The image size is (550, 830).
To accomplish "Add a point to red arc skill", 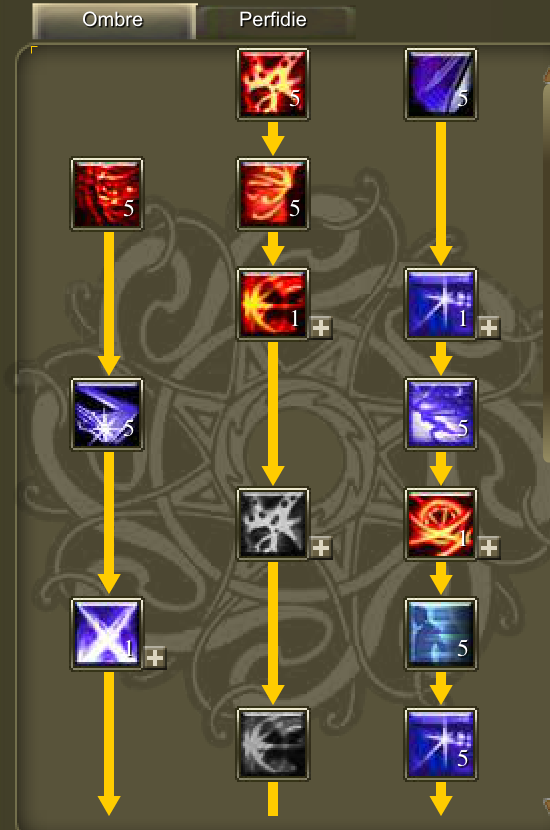I will [x=320, y=328].
